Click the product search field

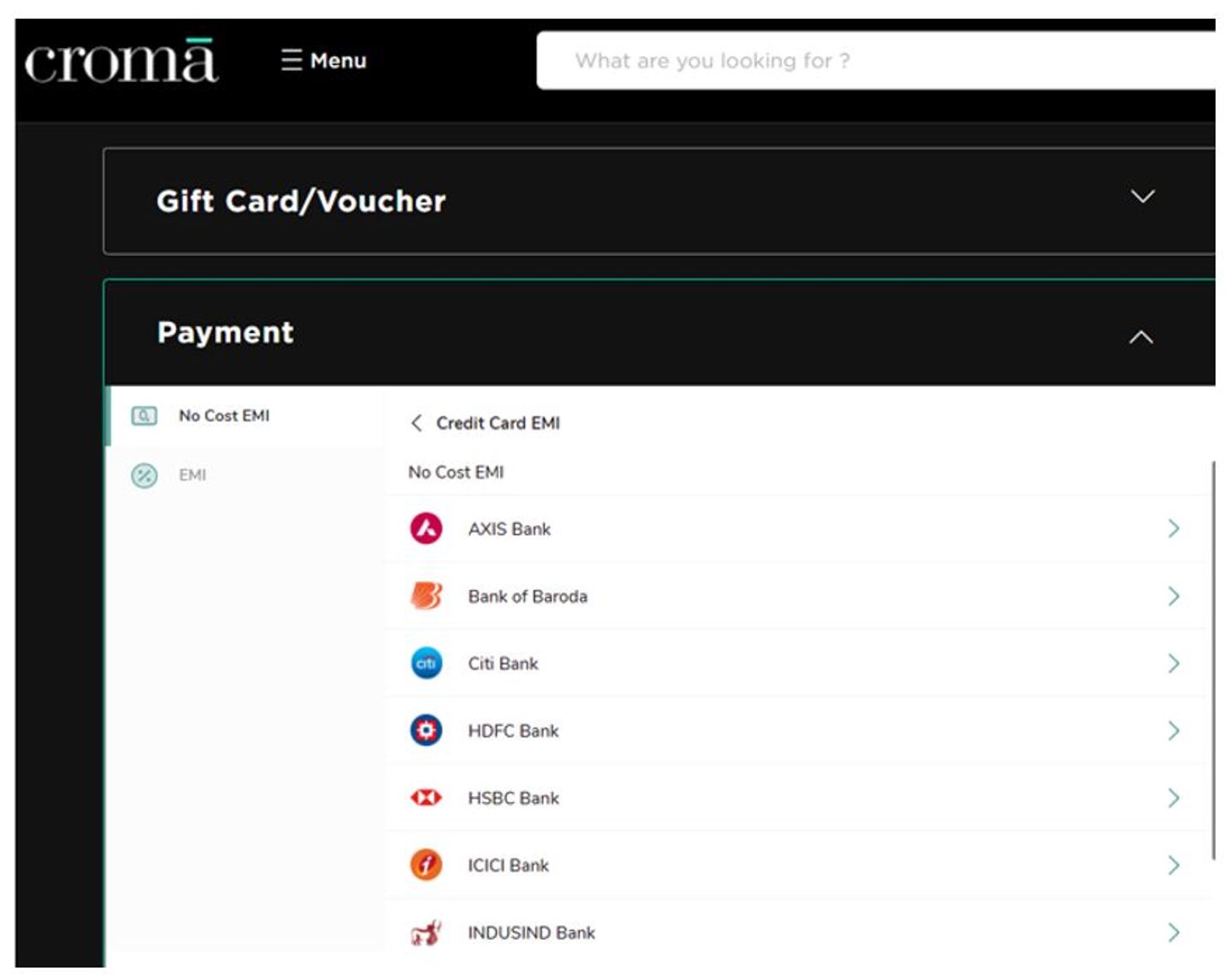(x=873, y=61)
